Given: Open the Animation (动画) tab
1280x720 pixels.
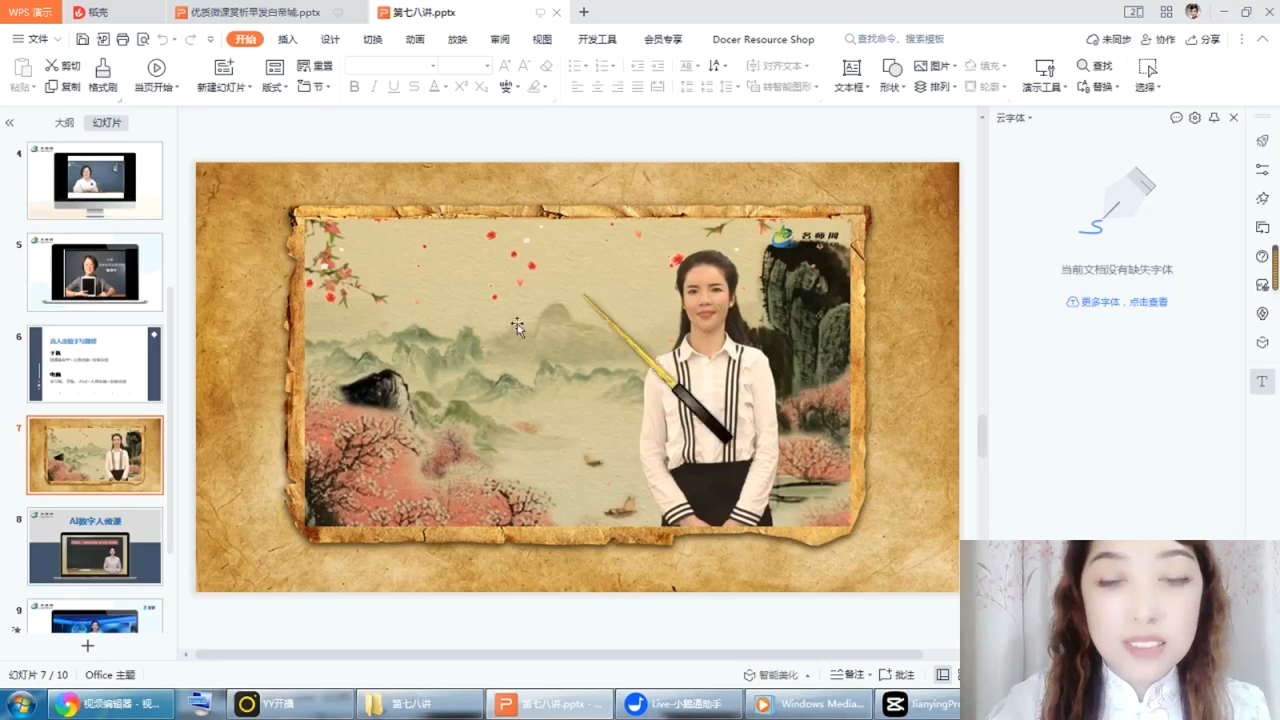Looking at the screenshot, I should pos(415,40).
